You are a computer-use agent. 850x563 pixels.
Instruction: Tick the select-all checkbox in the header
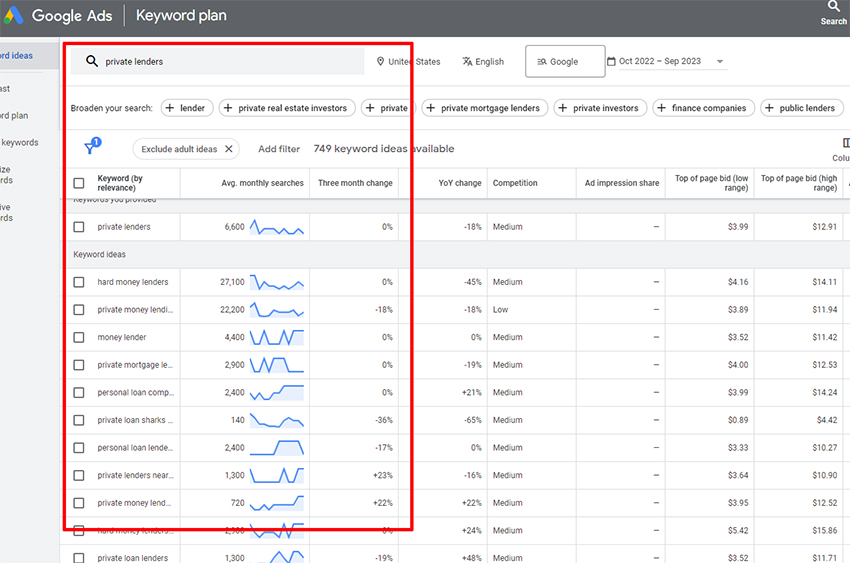point(79,183)
